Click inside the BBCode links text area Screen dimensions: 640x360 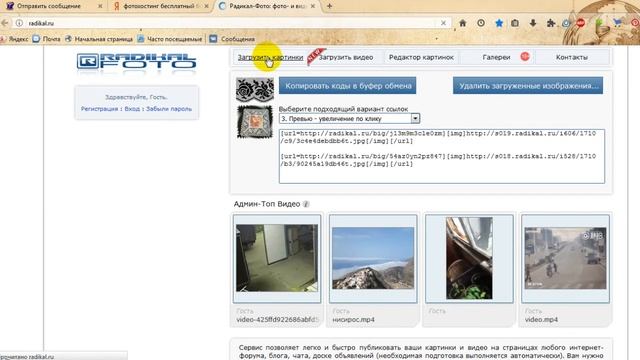tap(442, 156)
